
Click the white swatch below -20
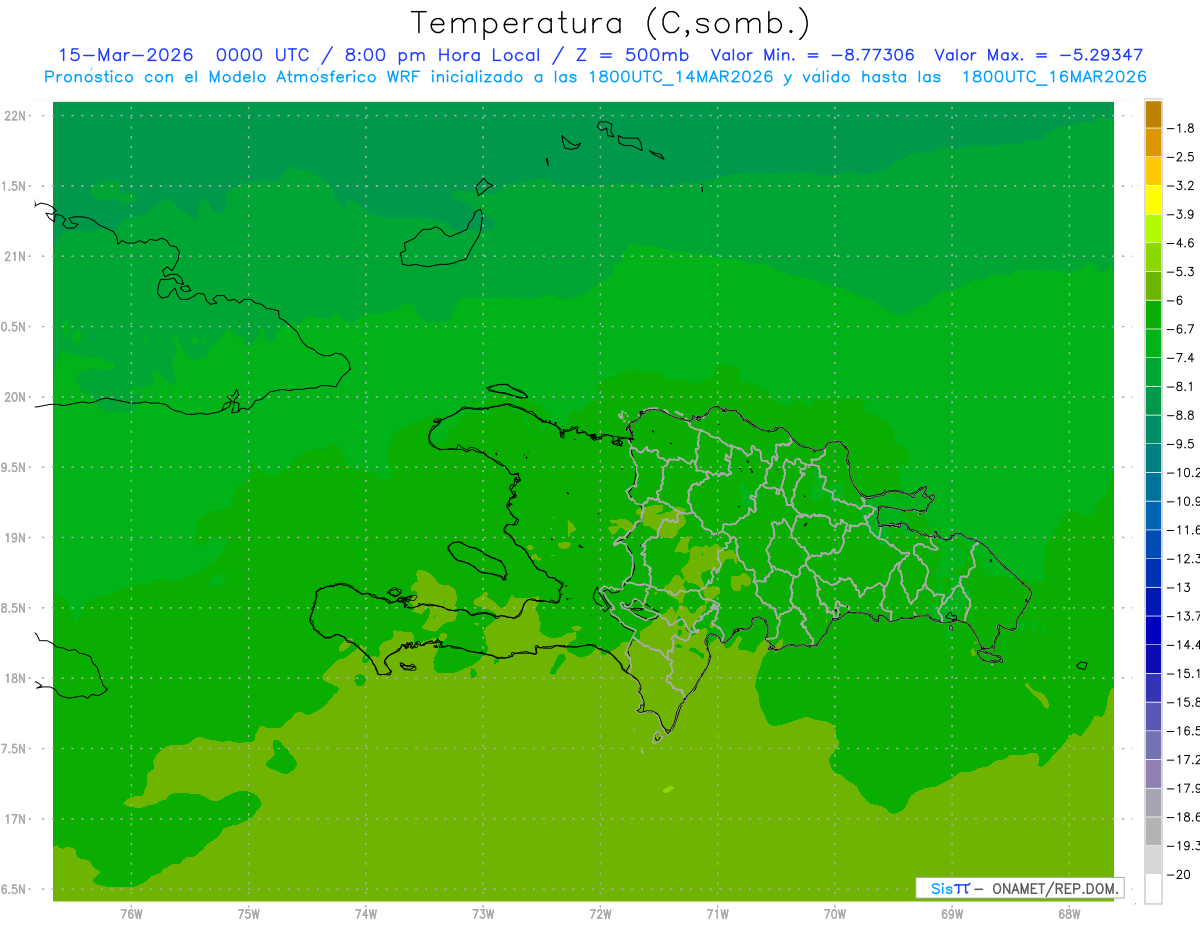1153,889
